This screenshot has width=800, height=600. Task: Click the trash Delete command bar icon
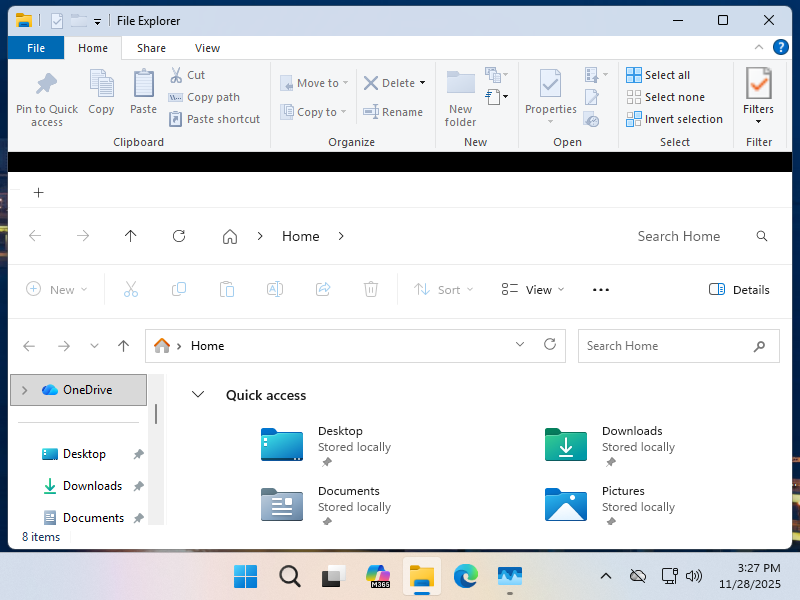[371, 289]
